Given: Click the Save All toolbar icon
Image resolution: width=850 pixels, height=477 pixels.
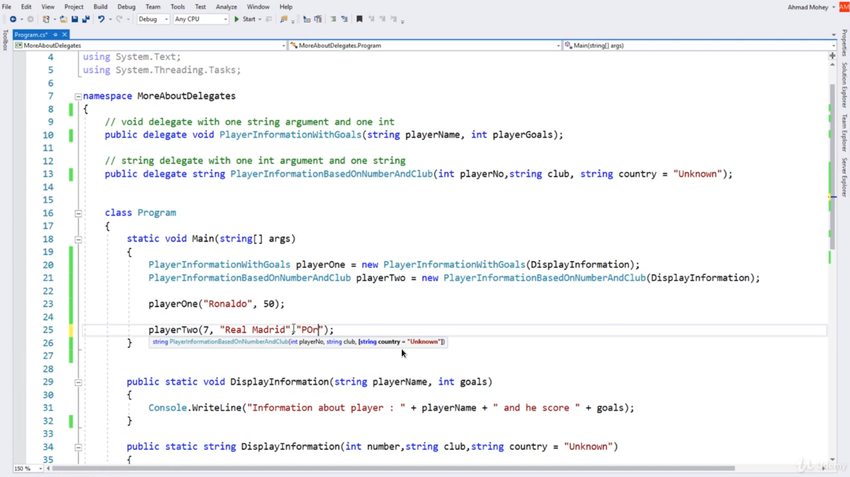Looking at the screenshot, I should tap(86, 19).
